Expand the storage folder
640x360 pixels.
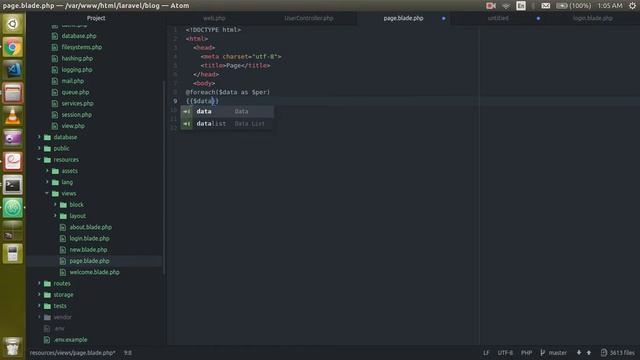(x=40, y=295)
